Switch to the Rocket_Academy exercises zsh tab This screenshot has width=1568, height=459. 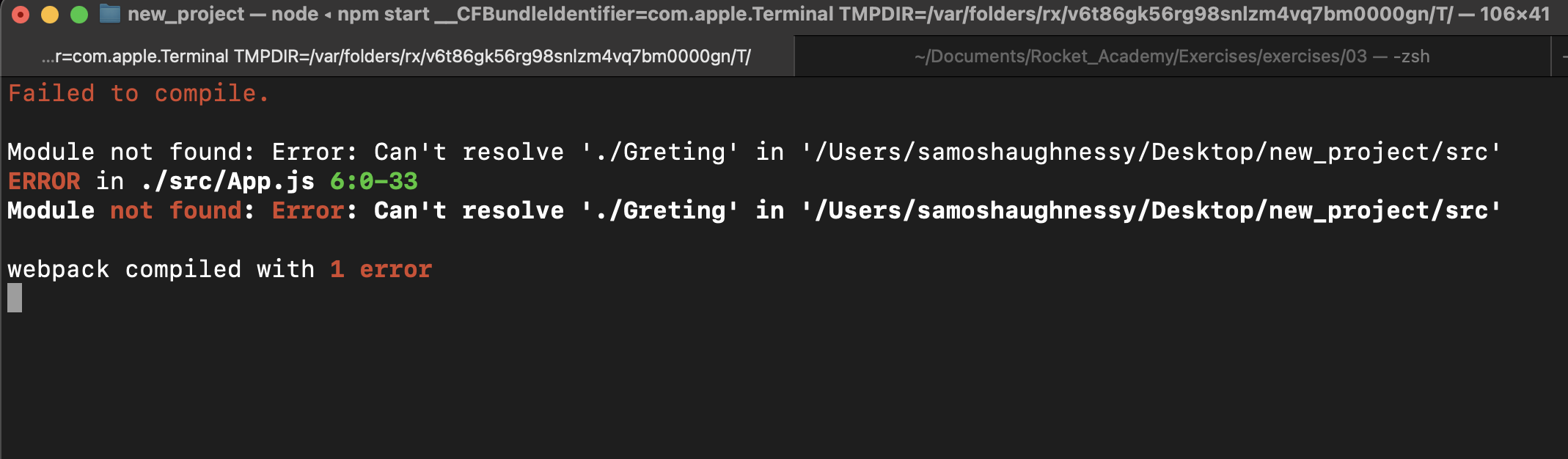[1171, 56]
